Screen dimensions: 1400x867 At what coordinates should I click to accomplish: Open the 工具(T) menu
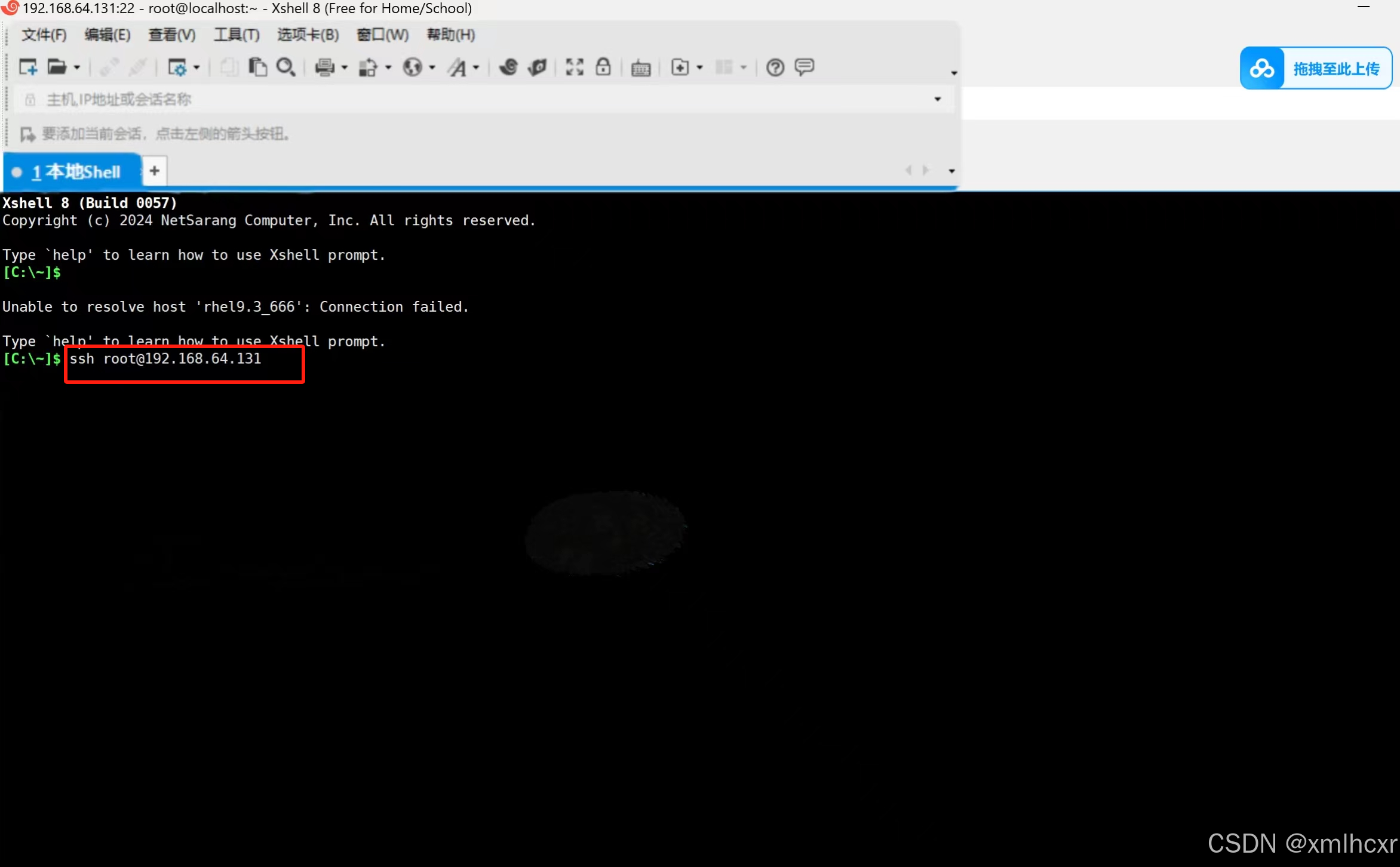point(237,35)
